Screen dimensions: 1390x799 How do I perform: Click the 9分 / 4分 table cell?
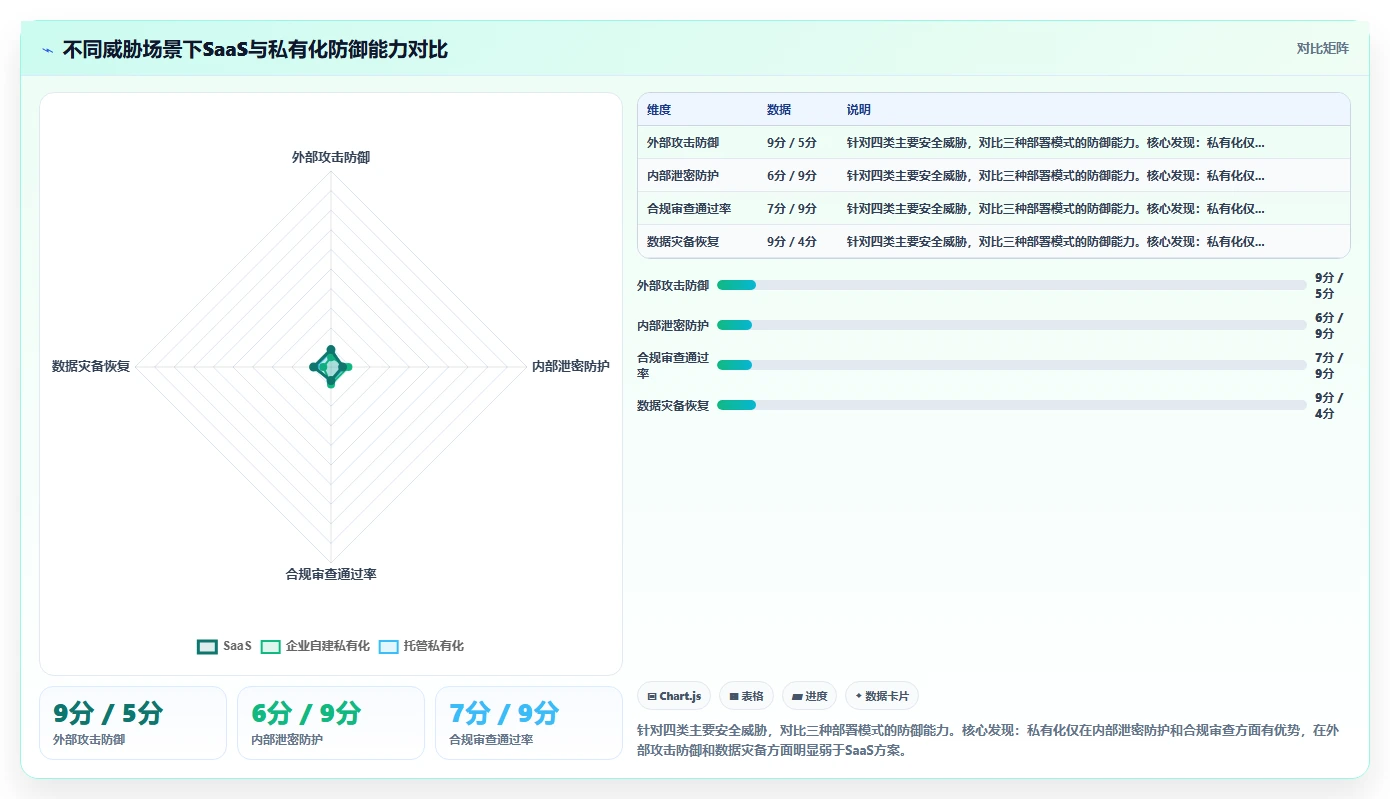[x=792, y=241]
